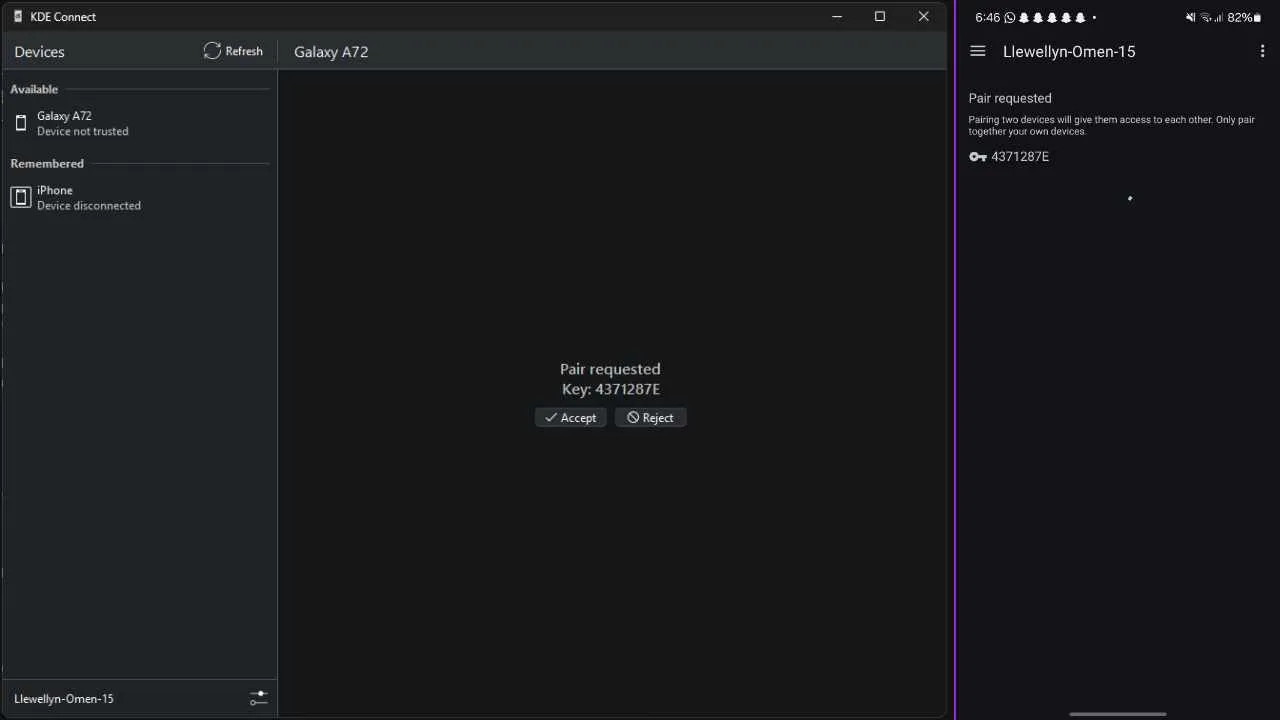Tap the battery indicator showing 82%

tap(1244, 18)
